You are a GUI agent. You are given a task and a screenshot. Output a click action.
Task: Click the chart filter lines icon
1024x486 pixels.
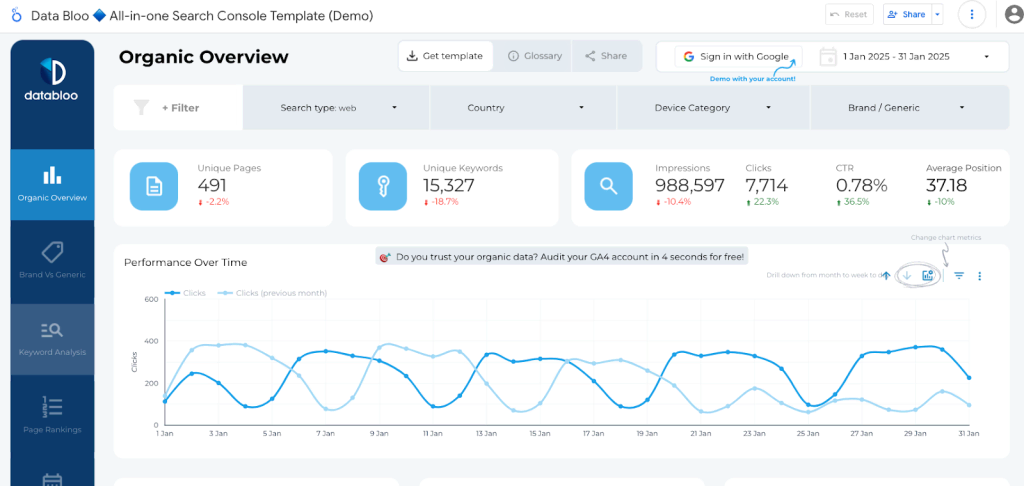[959, 276]
